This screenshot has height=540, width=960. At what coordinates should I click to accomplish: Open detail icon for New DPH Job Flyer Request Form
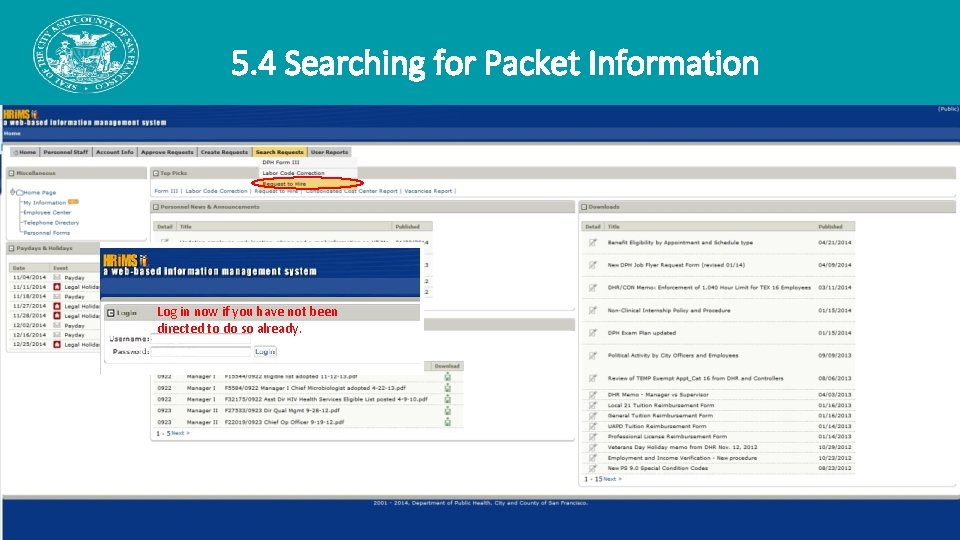(593, 265)
